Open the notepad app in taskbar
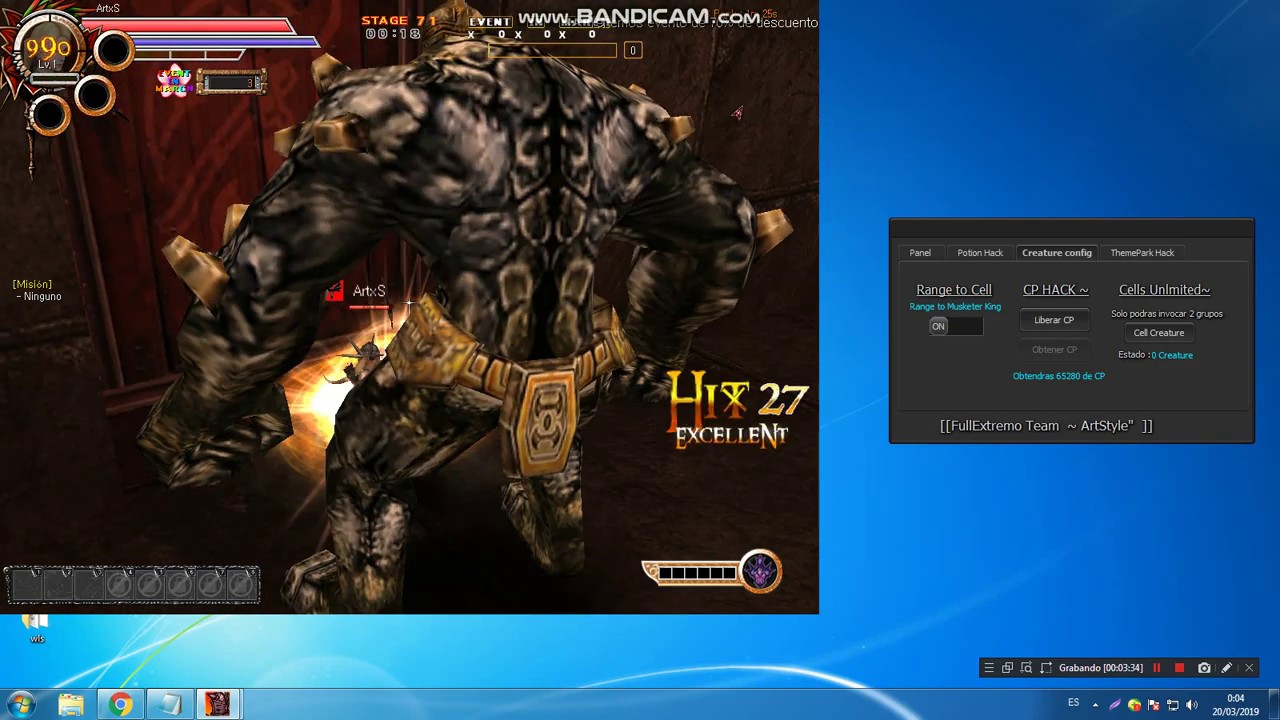Image resolution: width=1280 pixels, height=720 pixels. [169, 704]
